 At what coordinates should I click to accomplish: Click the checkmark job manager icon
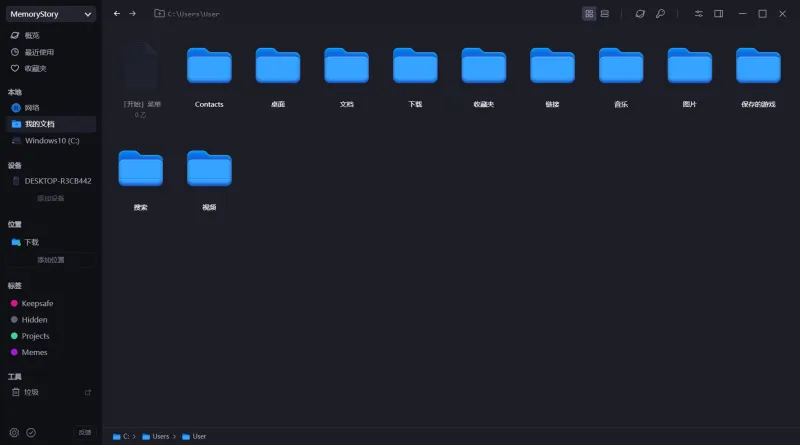pyautogui.click(x=31, y=432)
